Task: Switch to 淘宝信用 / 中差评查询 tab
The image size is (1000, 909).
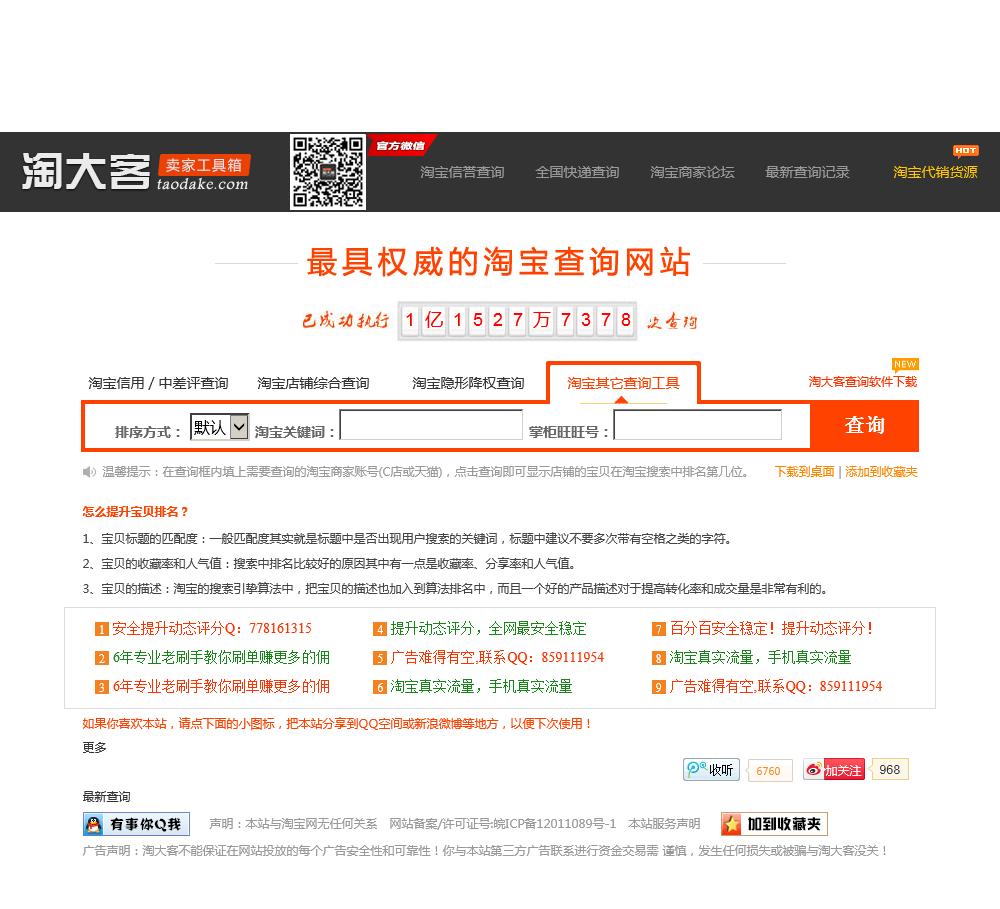Action: click(x=158, y=383)
